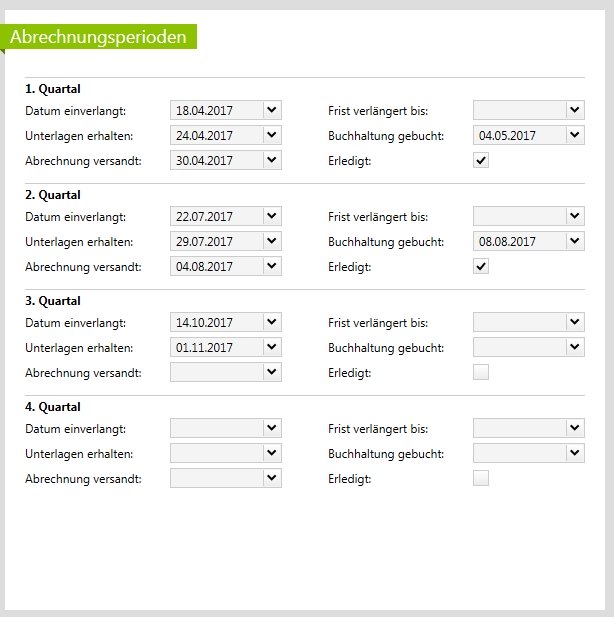Expand 3. Quartal Frist verlängert bis dropdown
The image size is (614, 617).
tap(575, 321)
